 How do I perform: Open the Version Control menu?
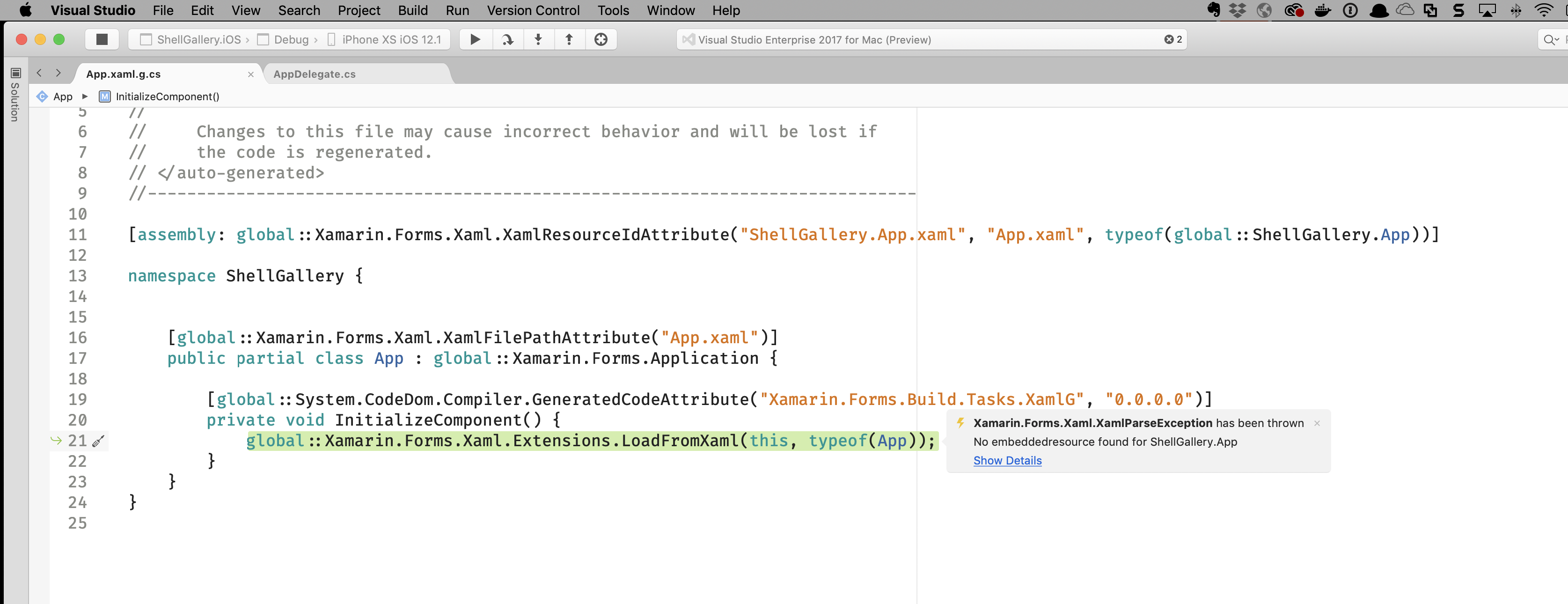pos(533,10)
